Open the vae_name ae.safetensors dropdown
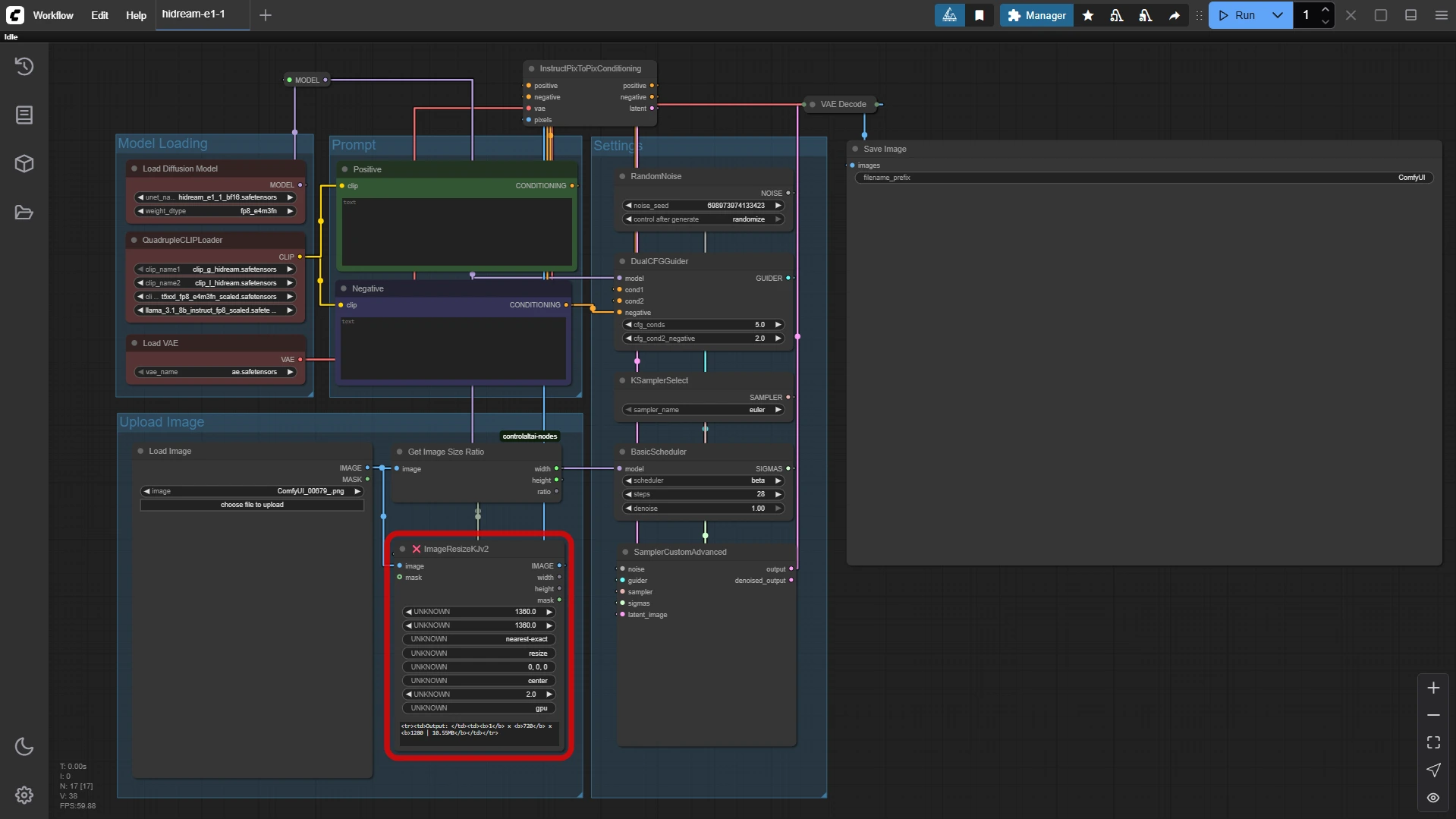The width and height of the screenshot is (1456, 819). click(x=215, y=372)
